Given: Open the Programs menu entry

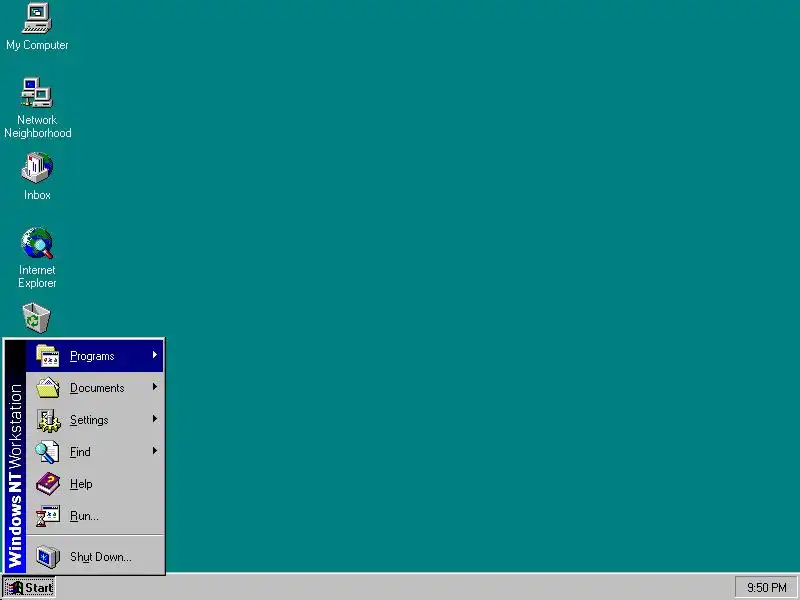Looking at the screenshot, I should (x=95, y=356).
